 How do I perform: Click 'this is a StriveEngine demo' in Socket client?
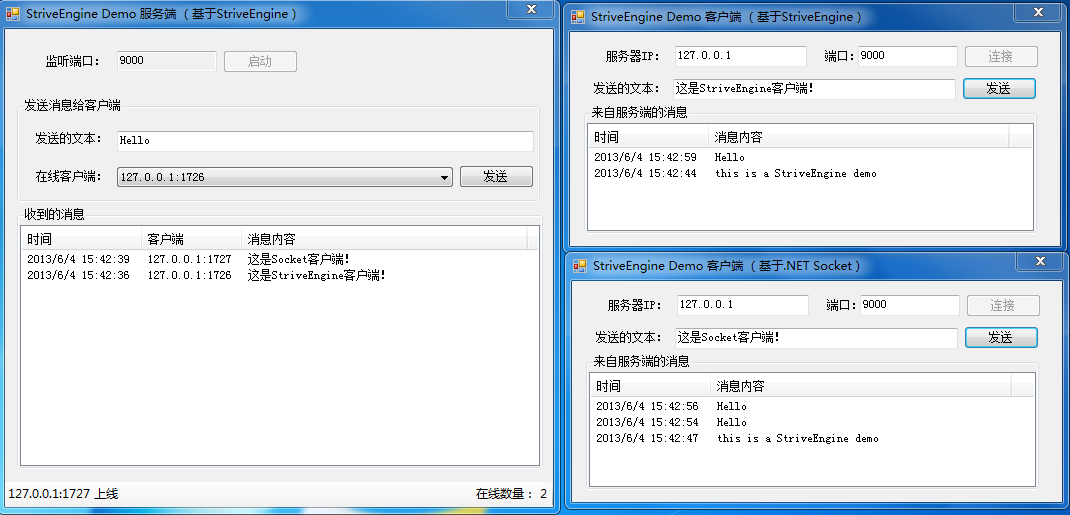(x=798, y=439)
